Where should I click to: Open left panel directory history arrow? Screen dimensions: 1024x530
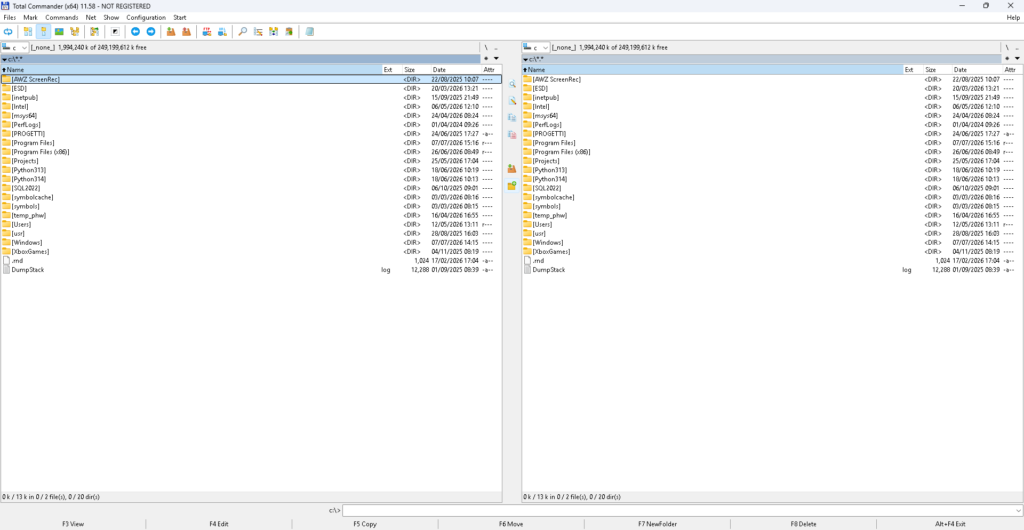(496, 59)
